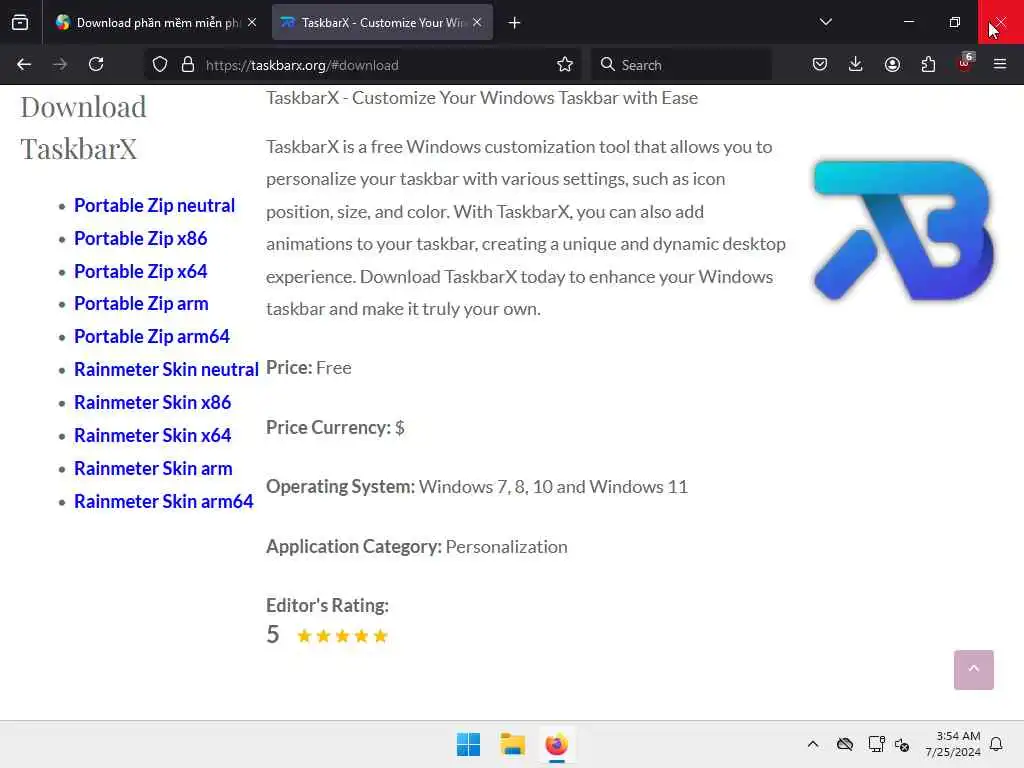Click the 'Price: Free' text
This screenshot has width=1024, height=768.
pyautogui.click(x=308, y=368)
